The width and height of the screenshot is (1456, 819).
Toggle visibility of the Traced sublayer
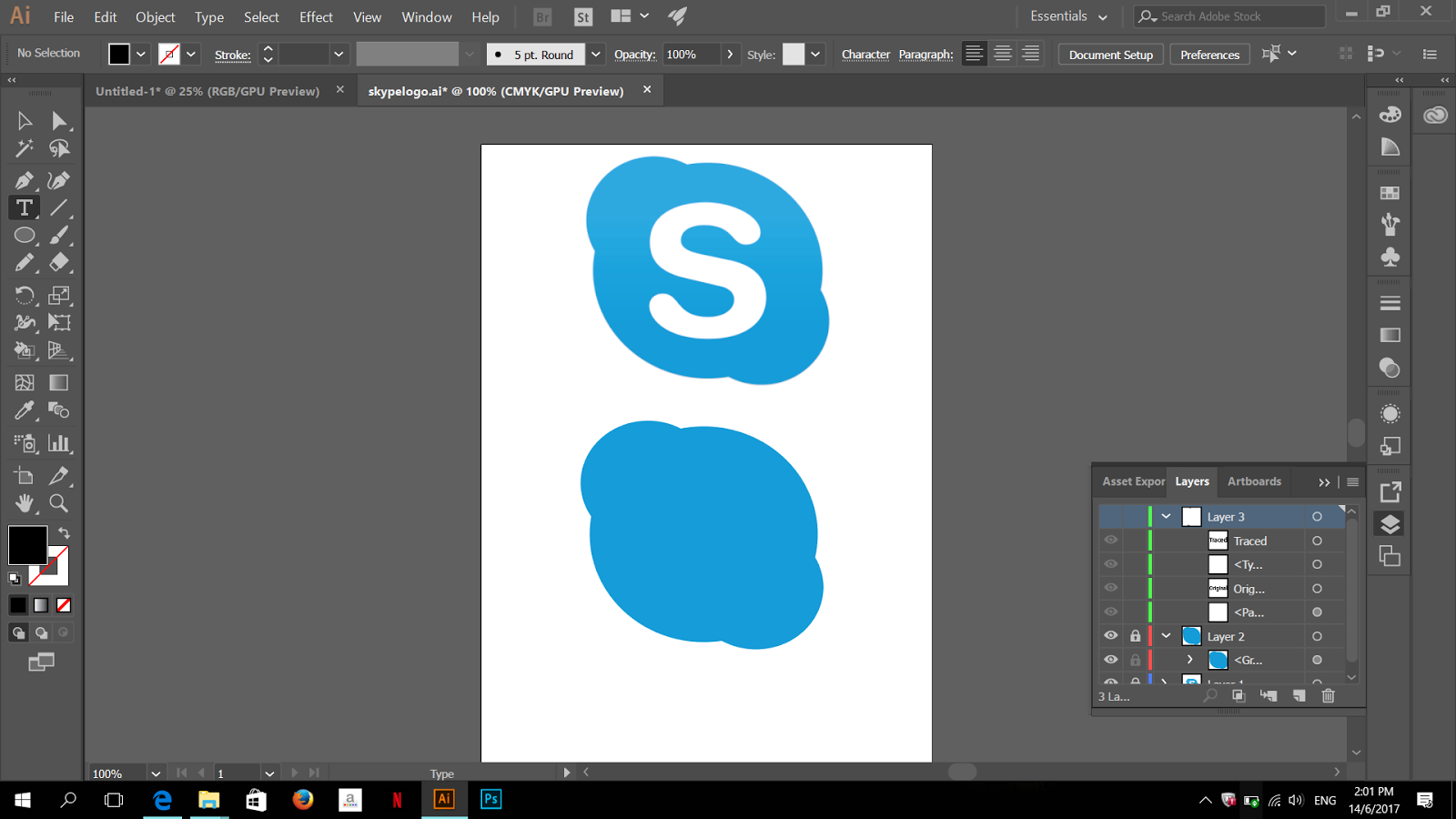(x=1111, y=541)
